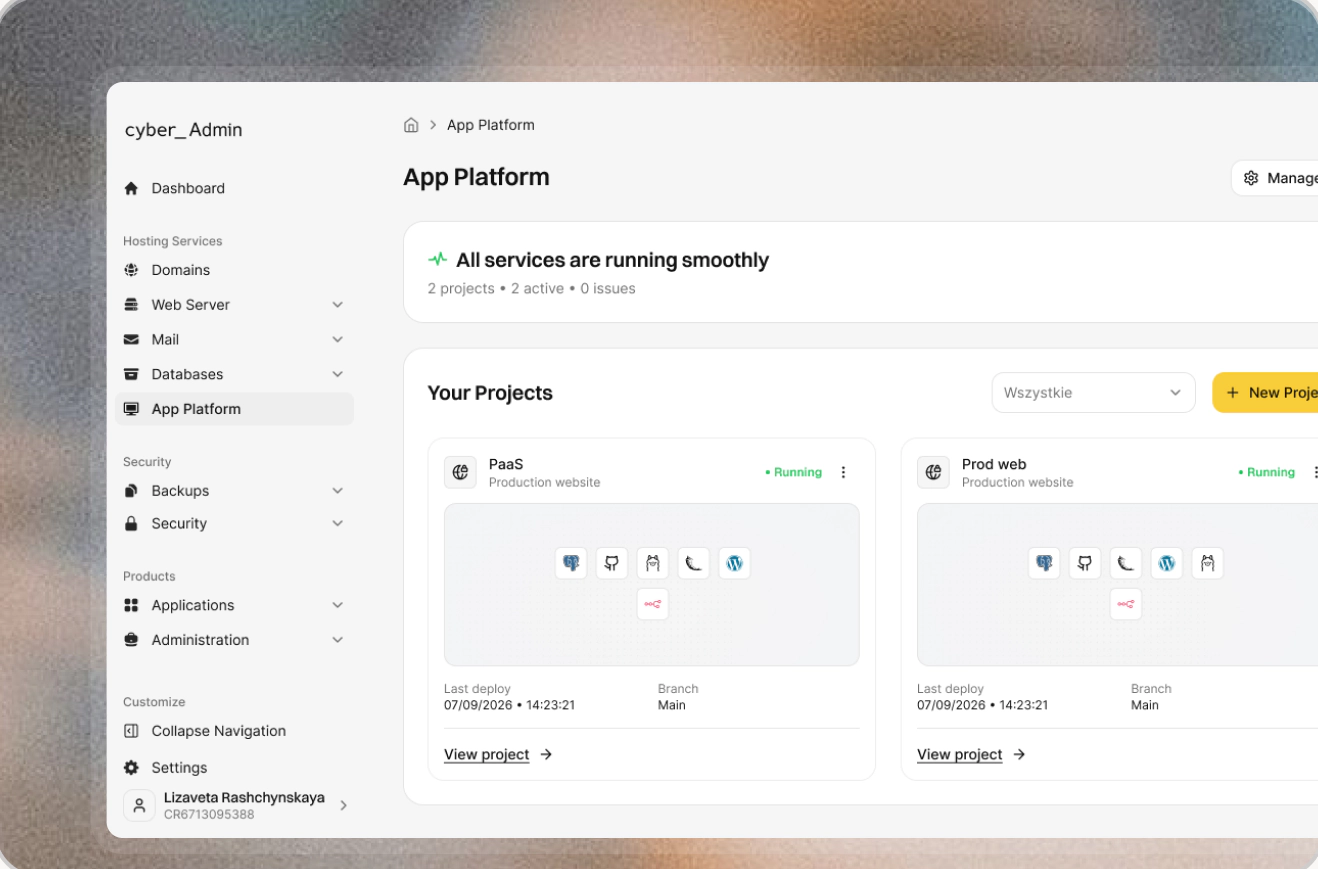Select App Platform in the sidebar
This screenshot has width=1318, height=869.
click(x=234, y=409)
